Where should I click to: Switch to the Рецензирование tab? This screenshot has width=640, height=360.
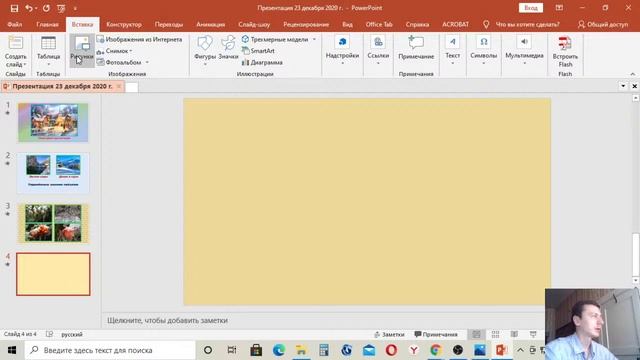pyautogui.click(x=306, y=24)
